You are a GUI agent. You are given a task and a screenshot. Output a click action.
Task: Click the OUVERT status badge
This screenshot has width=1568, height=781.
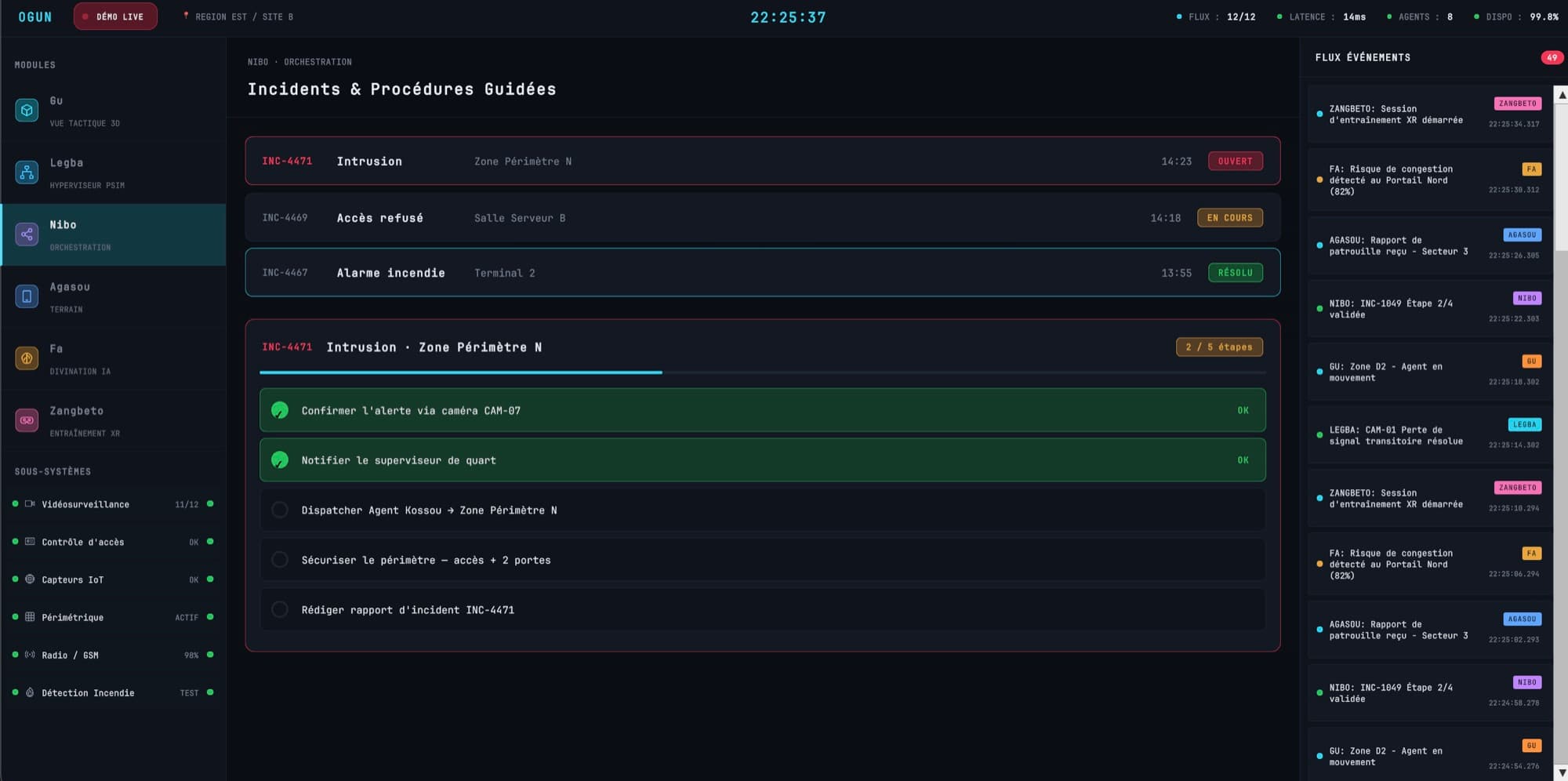click(1235, 161)
